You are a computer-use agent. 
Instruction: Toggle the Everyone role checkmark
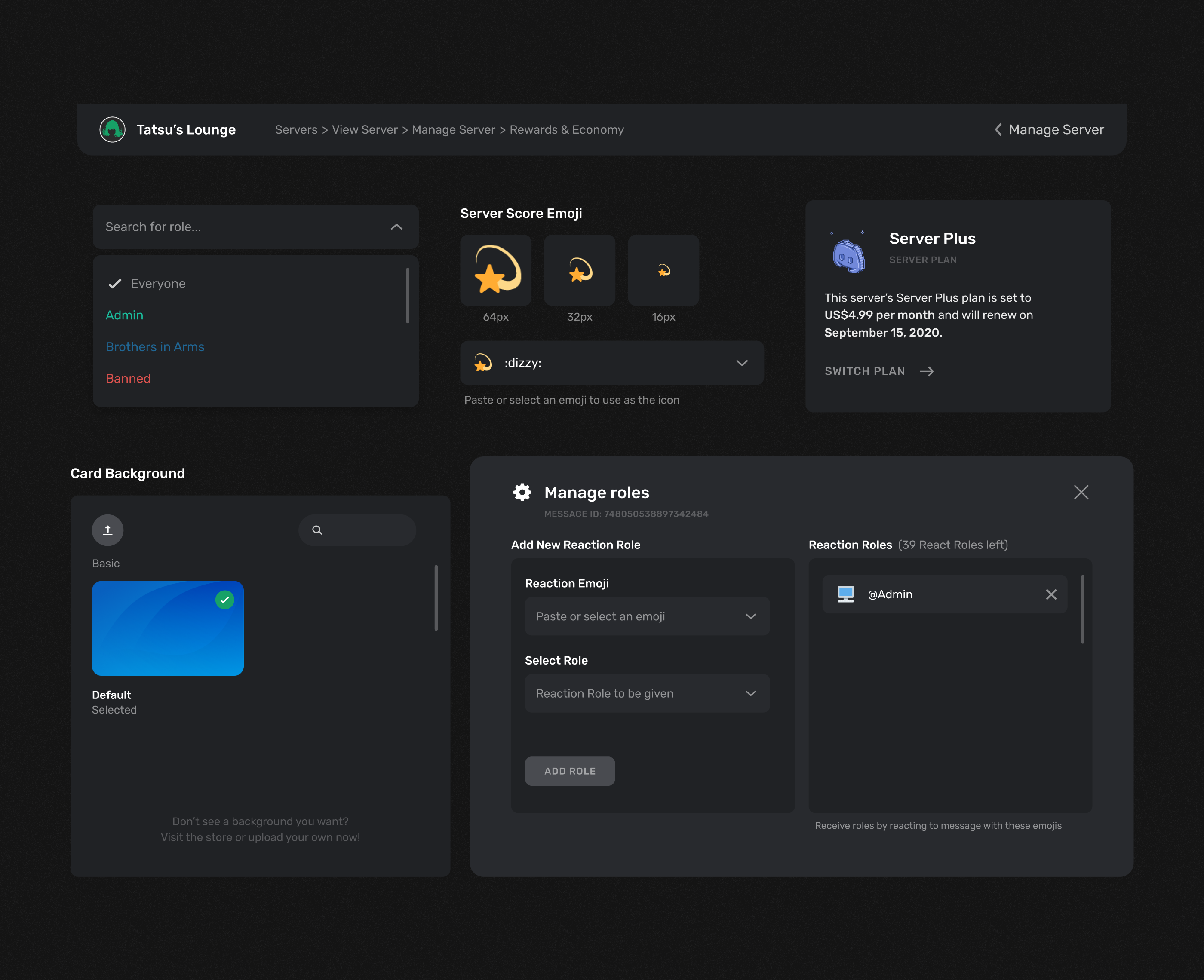coord(115,283)
